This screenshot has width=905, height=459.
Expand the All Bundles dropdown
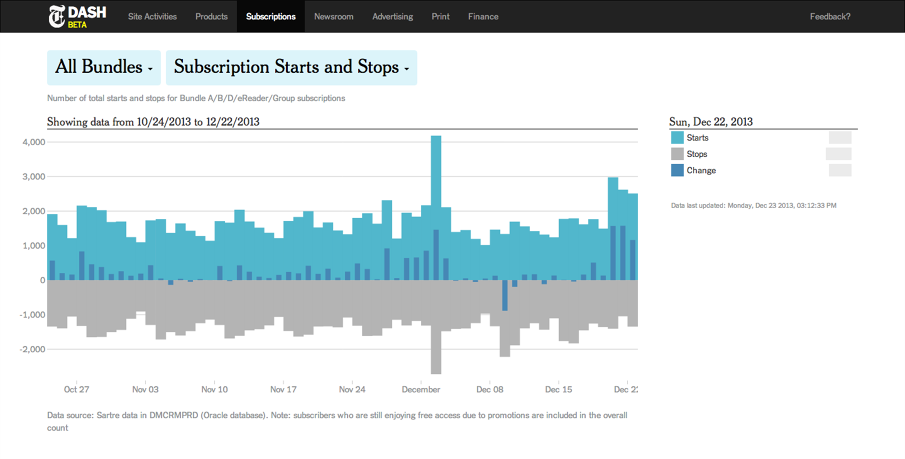pos(104,68)
